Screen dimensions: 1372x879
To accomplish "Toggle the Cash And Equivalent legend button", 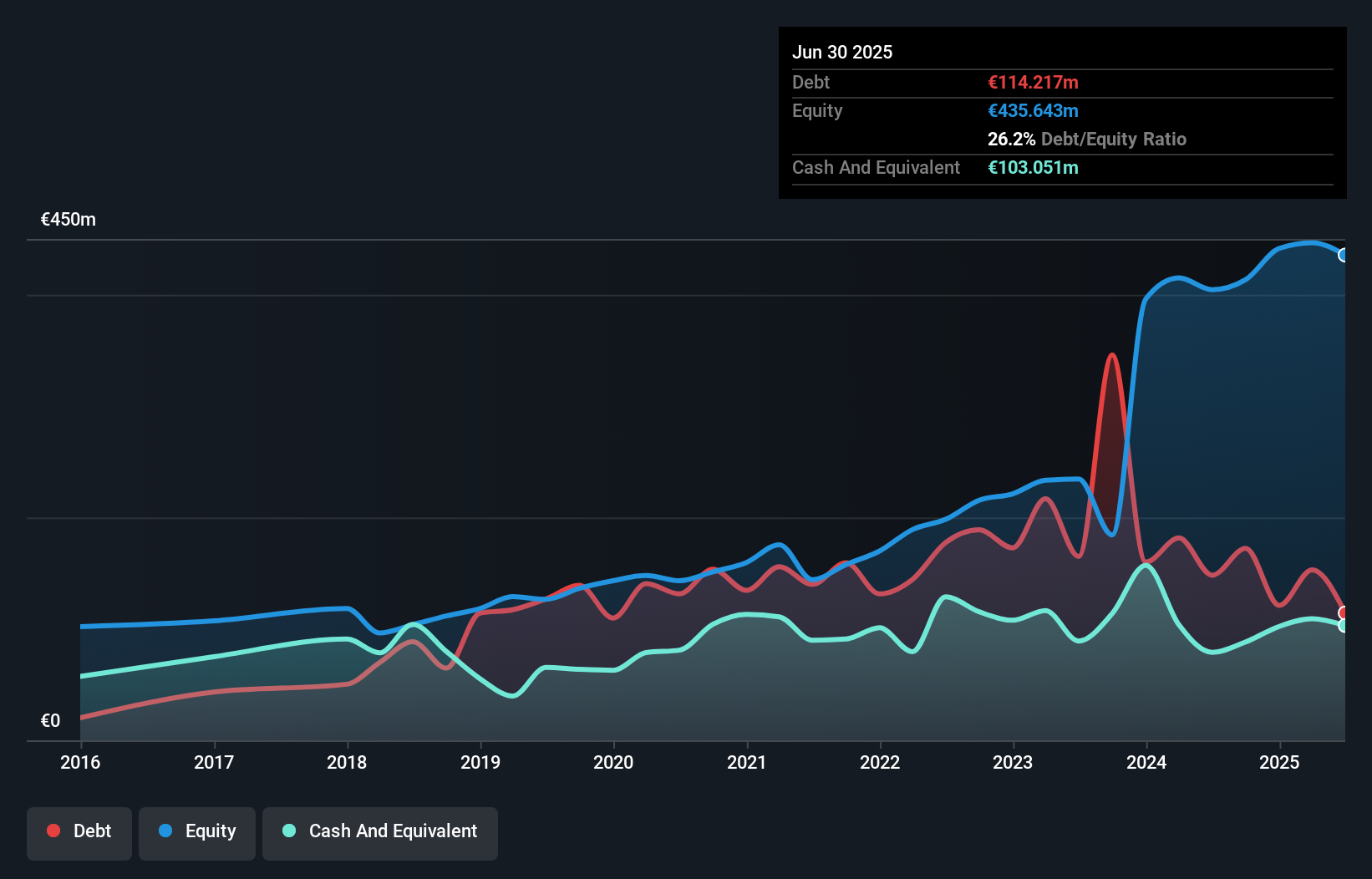I will 380,832.
